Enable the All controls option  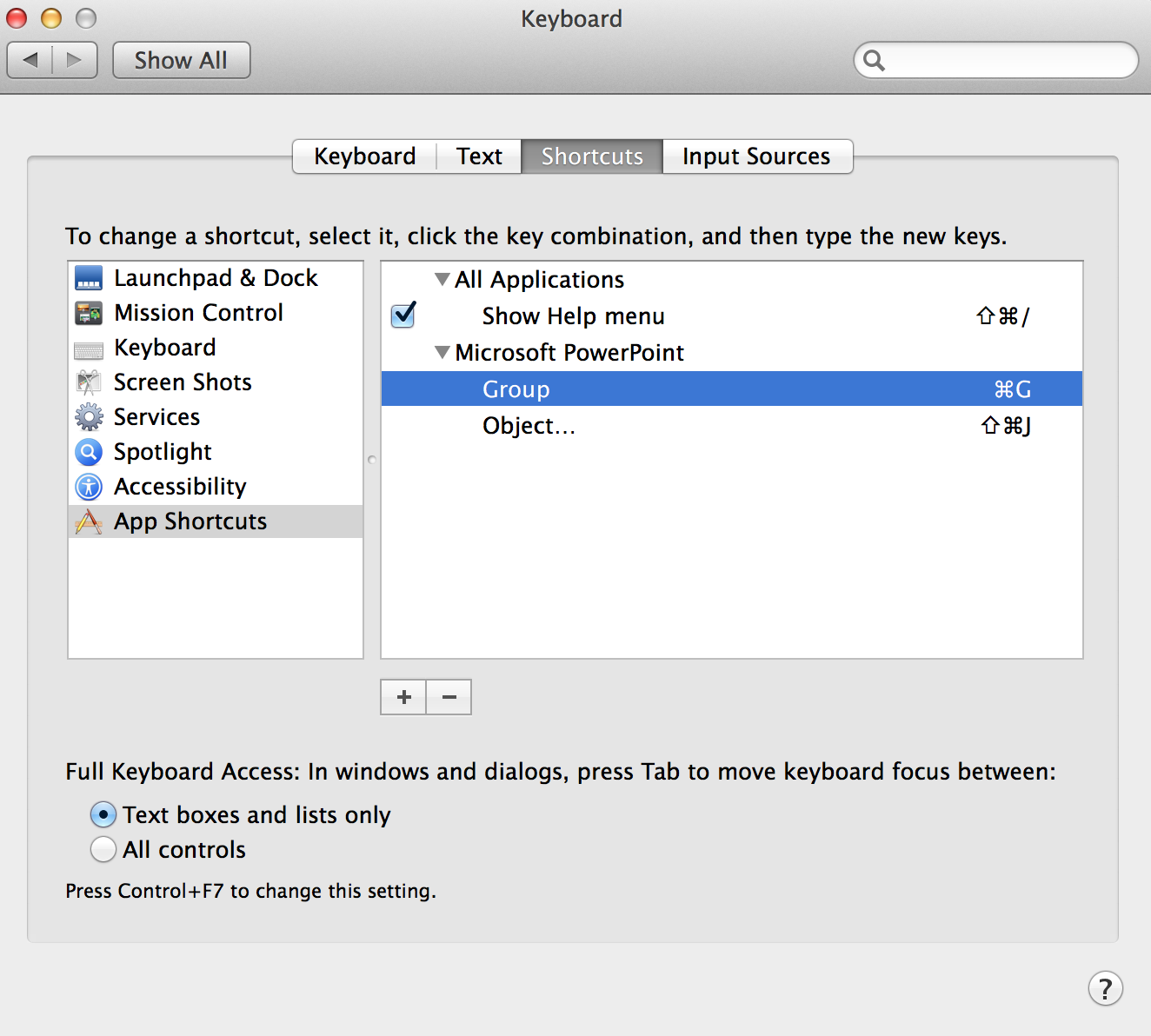103,849
